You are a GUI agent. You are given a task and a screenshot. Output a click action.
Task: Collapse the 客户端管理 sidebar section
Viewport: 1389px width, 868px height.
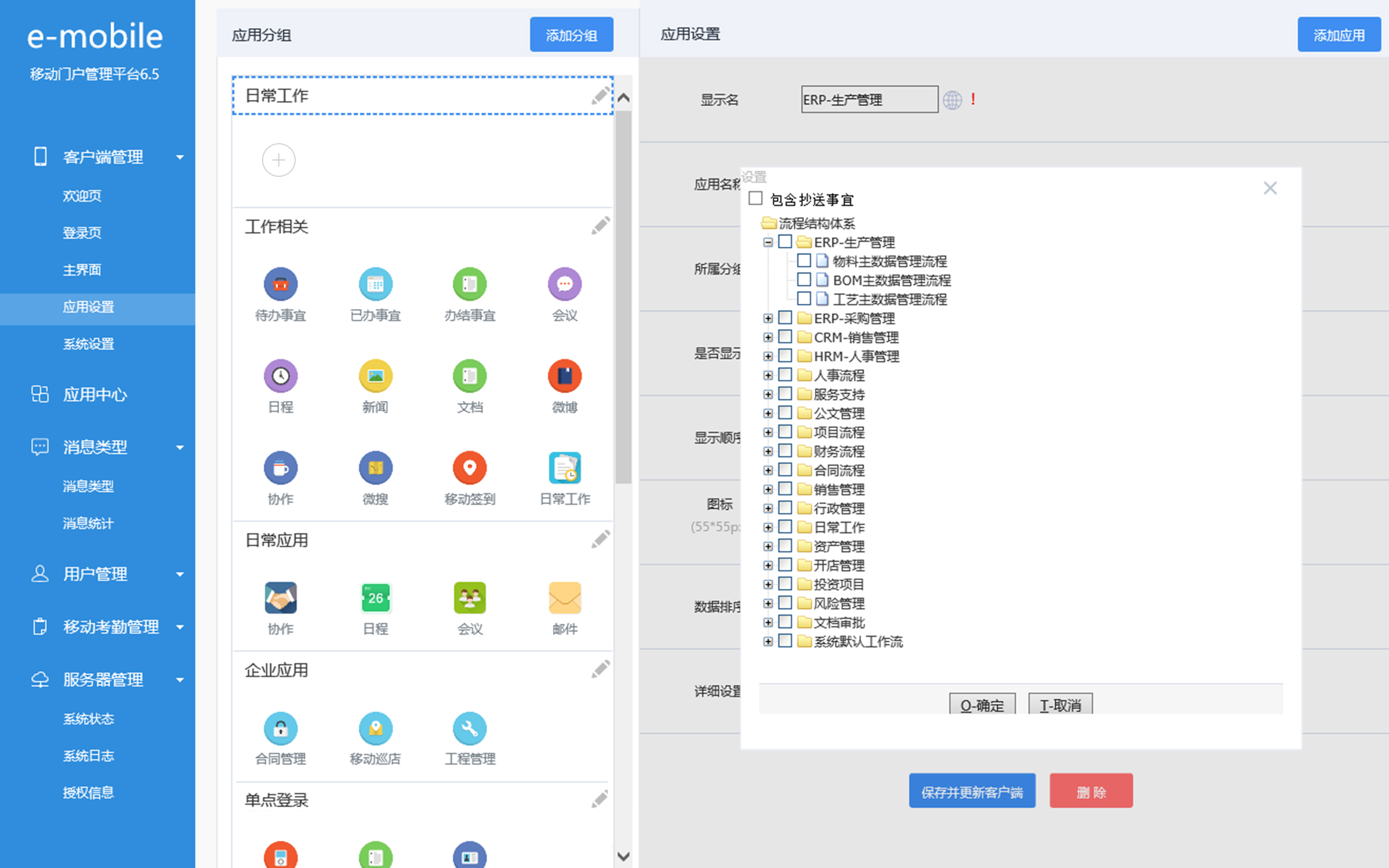[x=180, y=157]
